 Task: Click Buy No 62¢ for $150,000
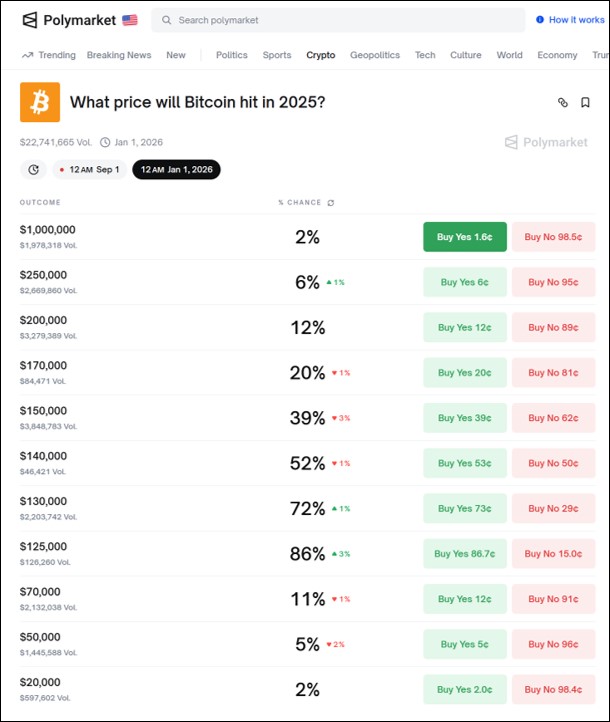(x=553, y=418)
